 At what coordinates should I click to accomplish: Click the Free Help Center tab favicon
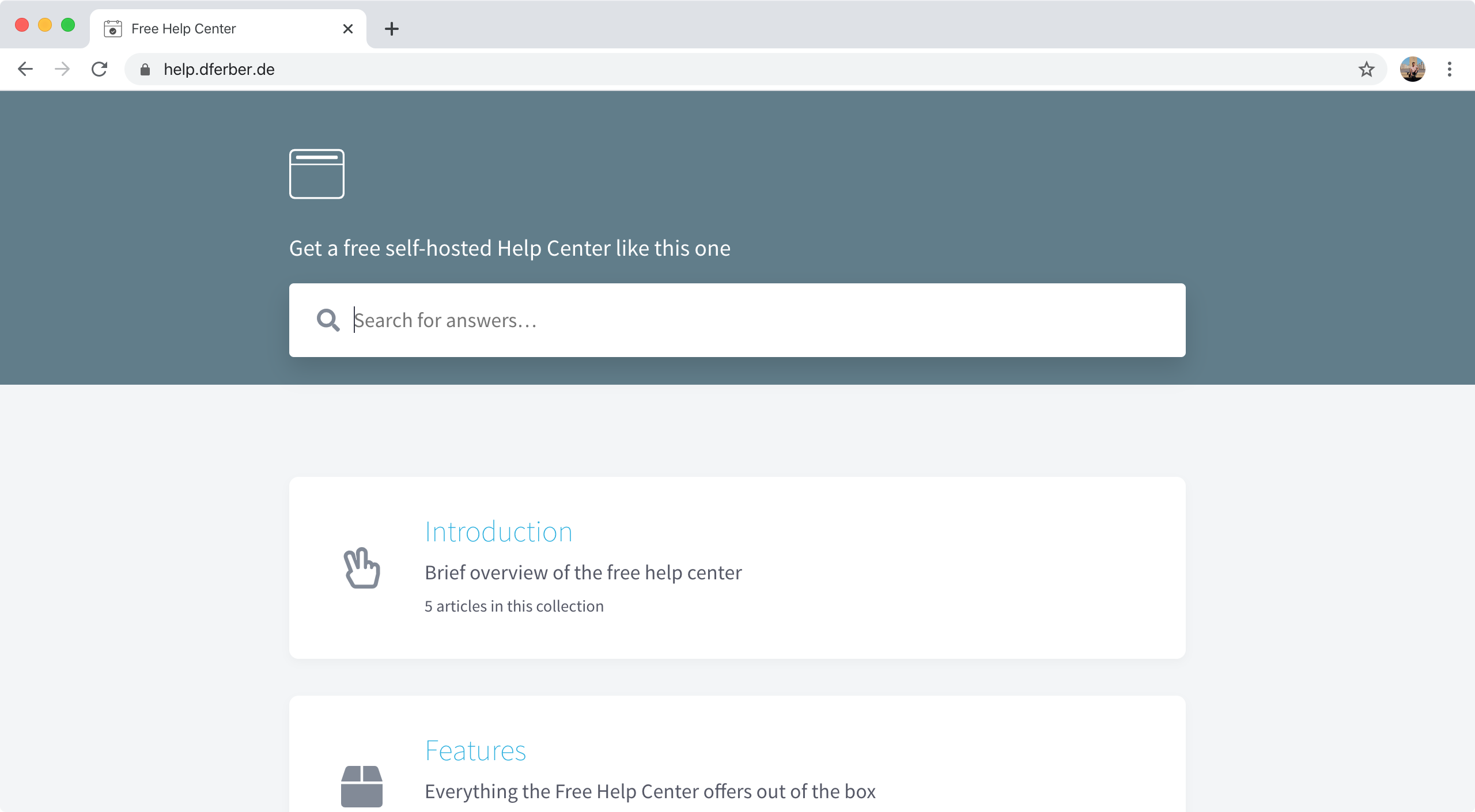coord(113,29)
